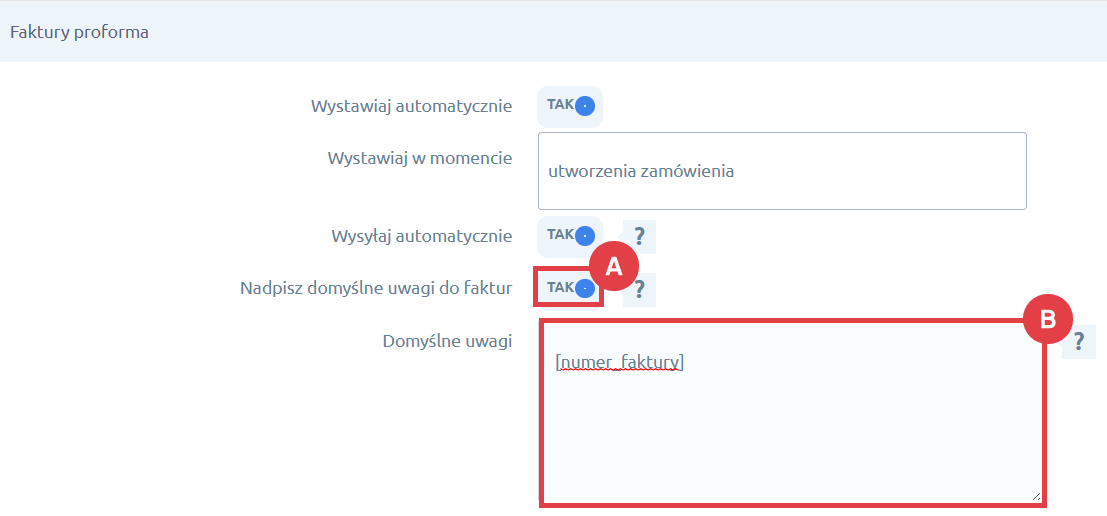1107x516 pixels.
Task: Focus the Domyślne uwagi text area
Action: 792,430
